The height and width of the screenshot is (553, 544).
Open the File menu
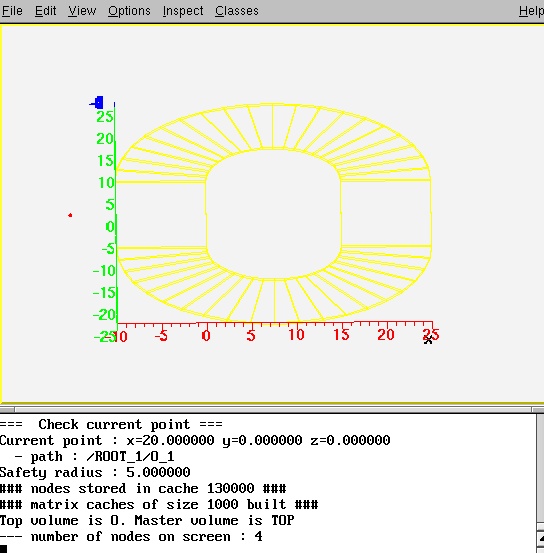point(12,11)
